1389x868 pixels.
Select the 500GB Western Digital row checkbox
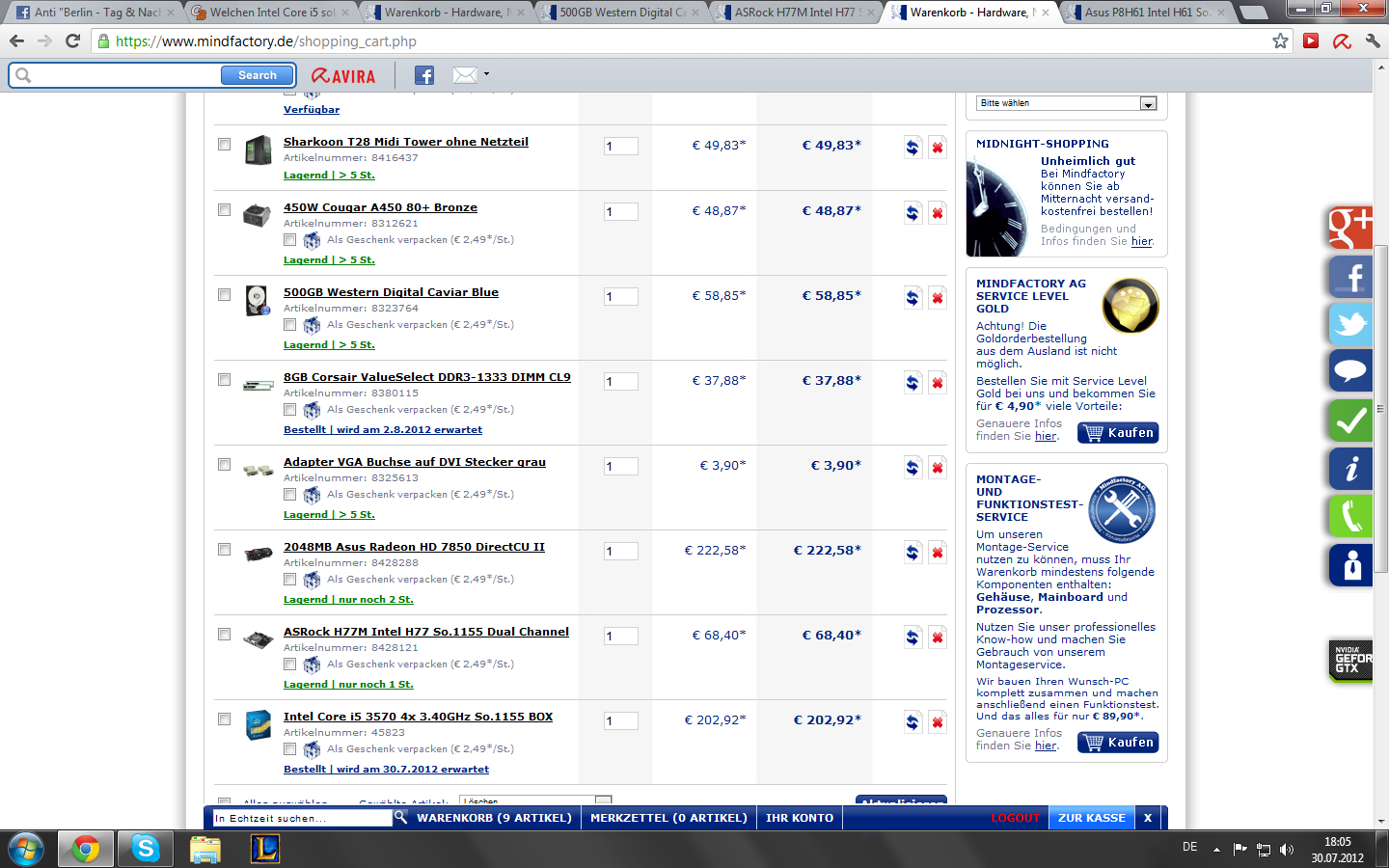coord(224,295)
